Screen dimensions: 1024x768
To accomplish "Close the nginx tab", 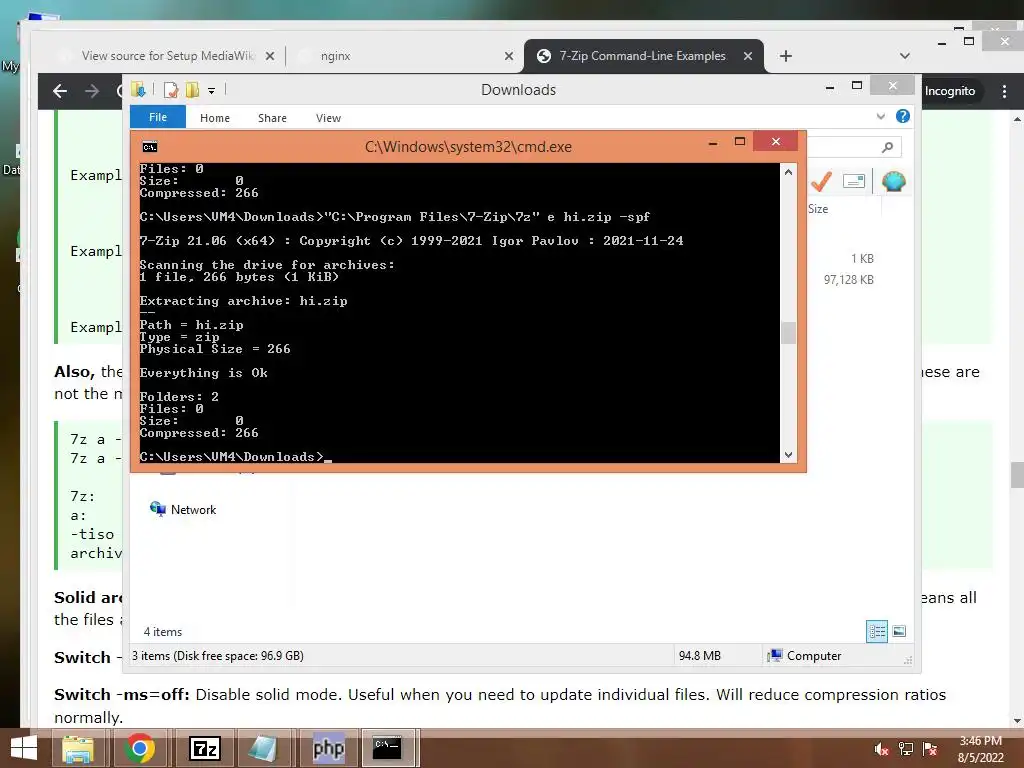I will (x=509, y=56).
